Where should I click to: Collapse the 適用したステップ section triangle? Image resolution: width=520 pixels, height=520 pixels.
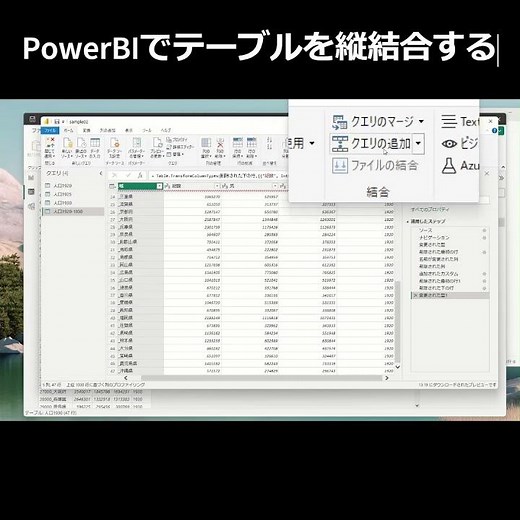(x=408, y=222)
